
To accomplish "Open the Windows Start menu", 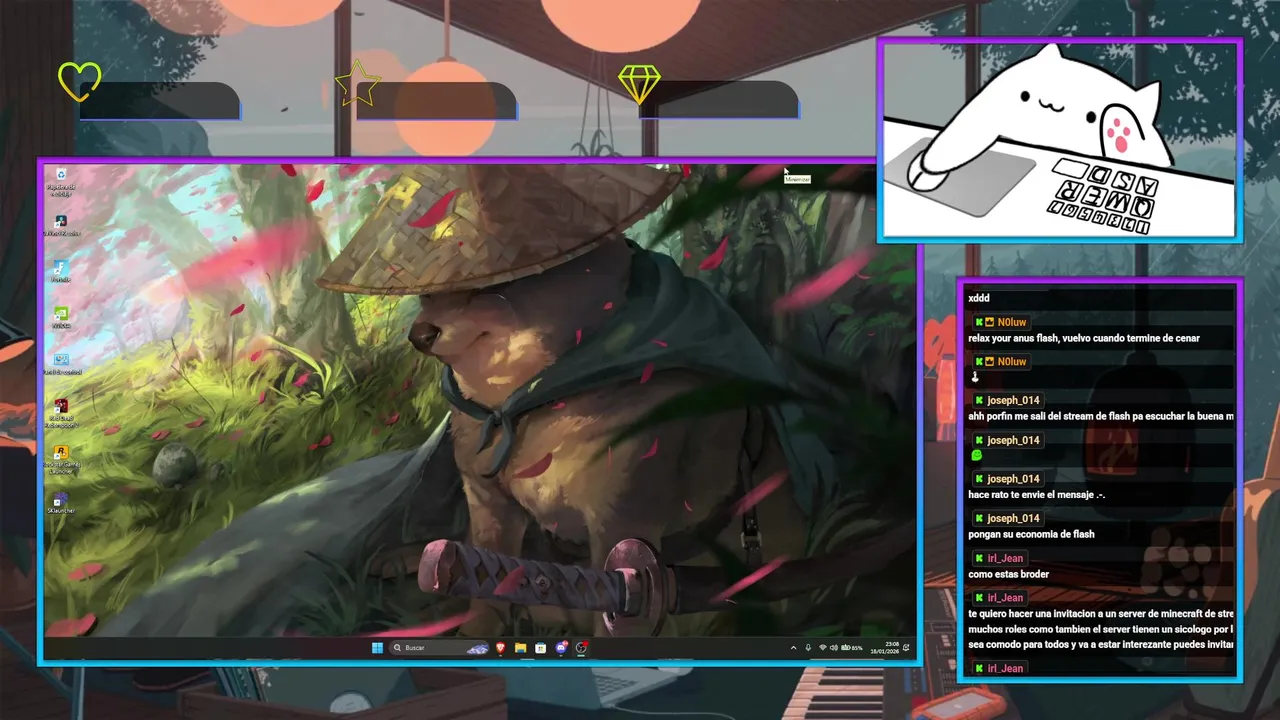I will click(x=377, y=648).
